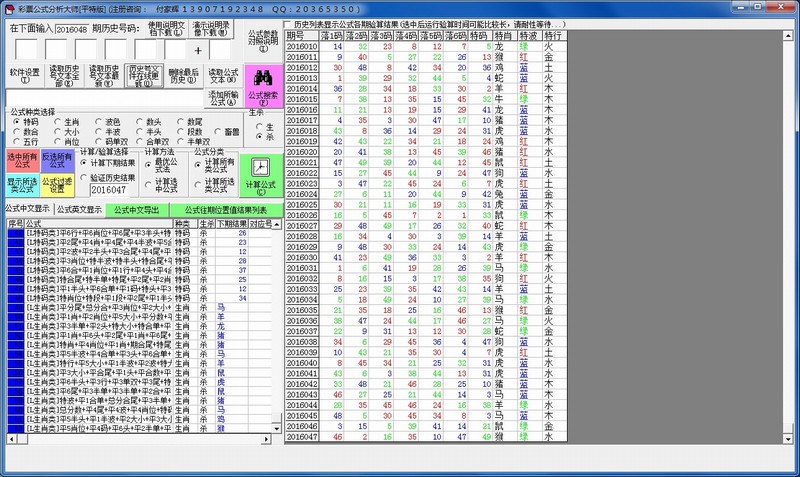Click the green 公式中文导出 button

click(137, 210)
